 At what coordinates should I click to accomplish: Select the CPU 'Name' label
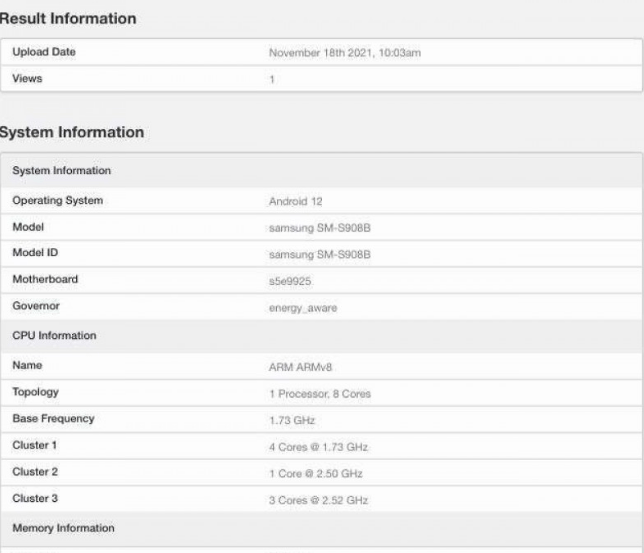[x=27, y=365]
